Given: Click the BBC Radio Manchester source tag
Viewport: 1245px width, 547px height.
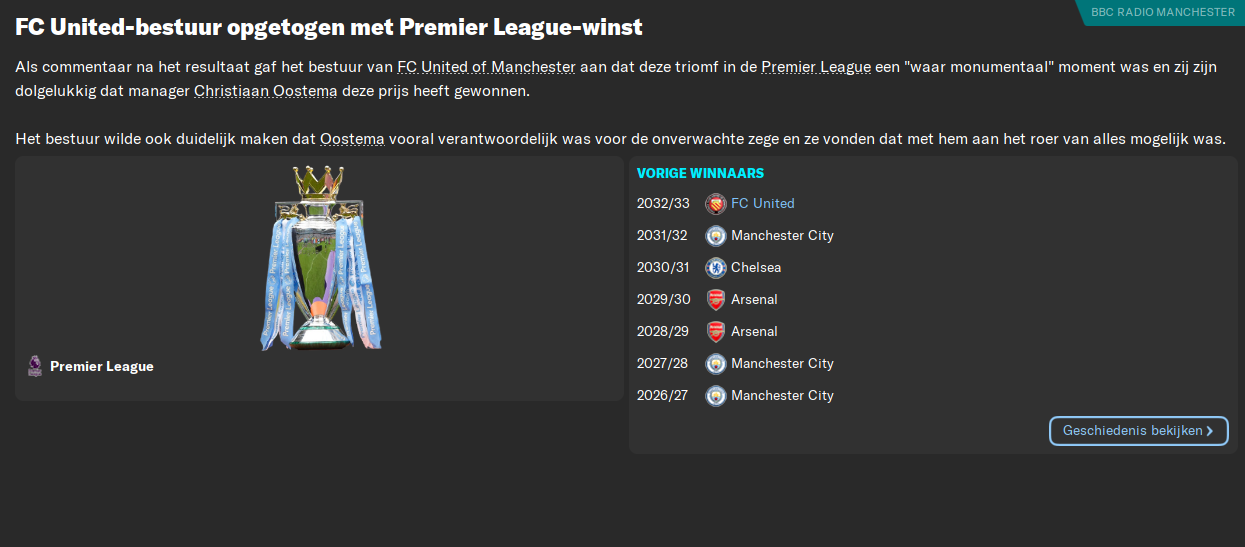Looking at the screenshot, I should tap(1162, 12).
